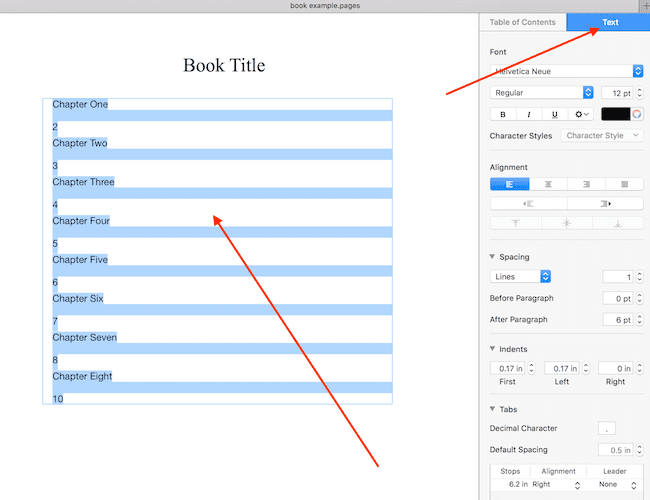Image resolution: width=650 pixels, height=500 pixels.
Task: Click the black text color swatch
Action: click(616, 114)
